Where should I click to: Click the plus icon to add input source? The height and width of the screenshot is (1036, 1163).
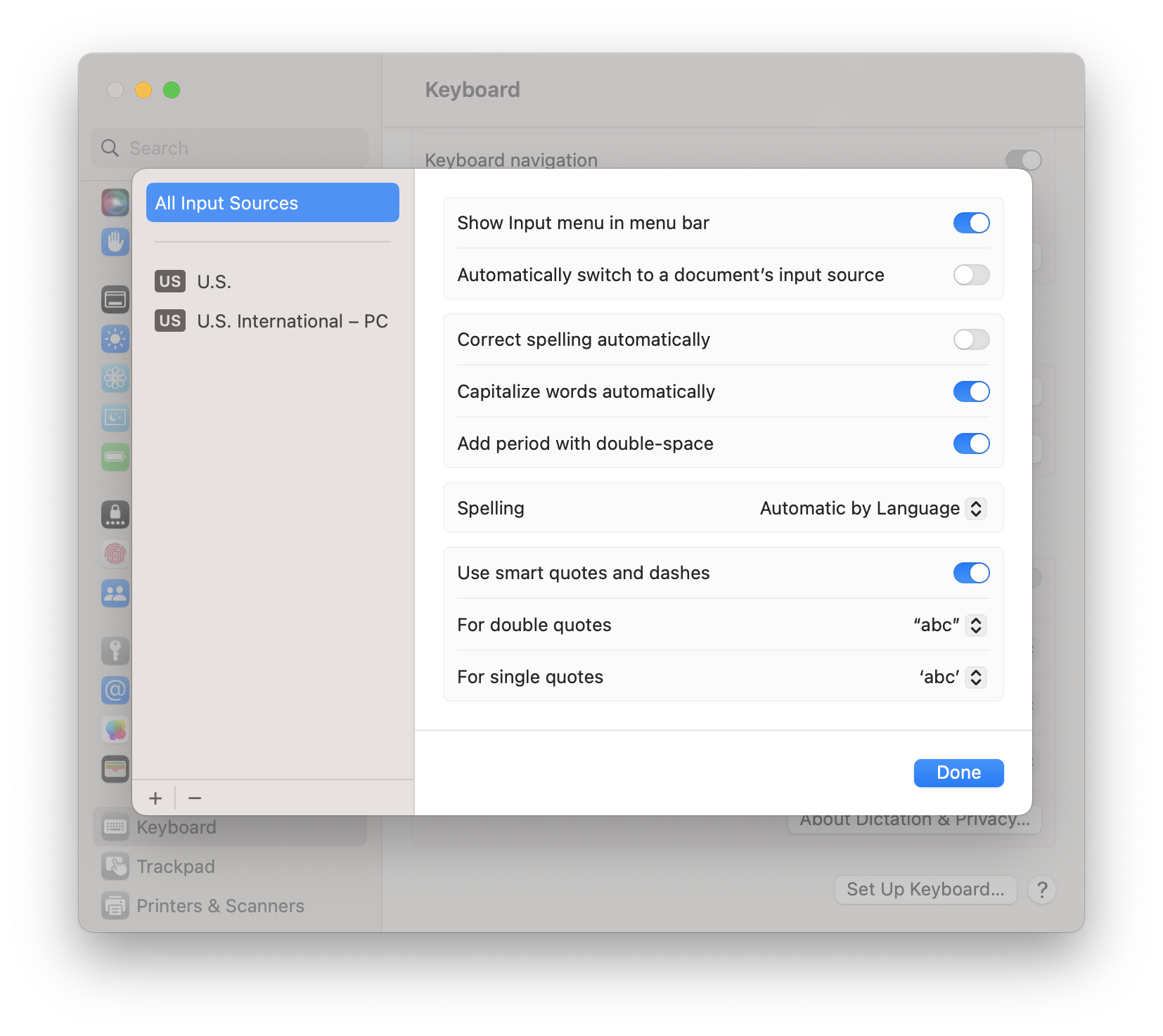(x=155, y=798)
